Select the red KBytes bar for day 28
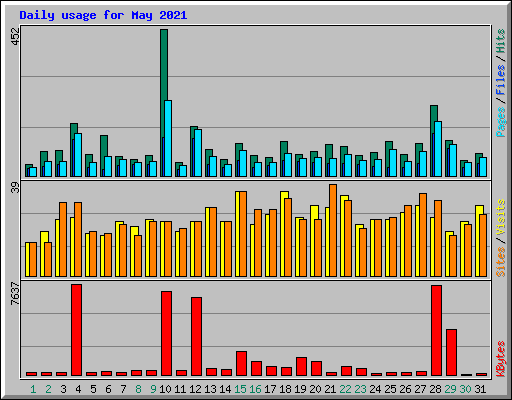This screenshot has height=400, width=512. point(436,331)
